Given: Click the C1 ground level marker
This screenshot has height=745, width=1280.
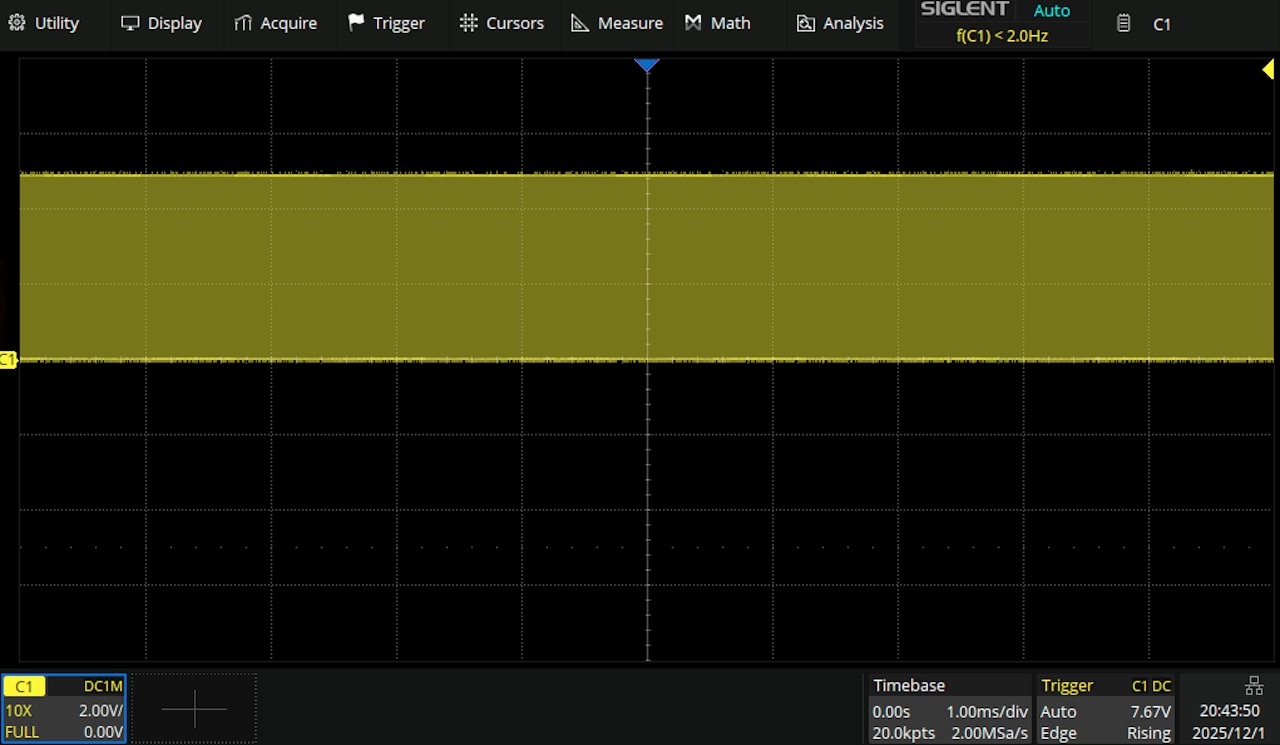Looking at the screenshot, I should click(8, 359).
